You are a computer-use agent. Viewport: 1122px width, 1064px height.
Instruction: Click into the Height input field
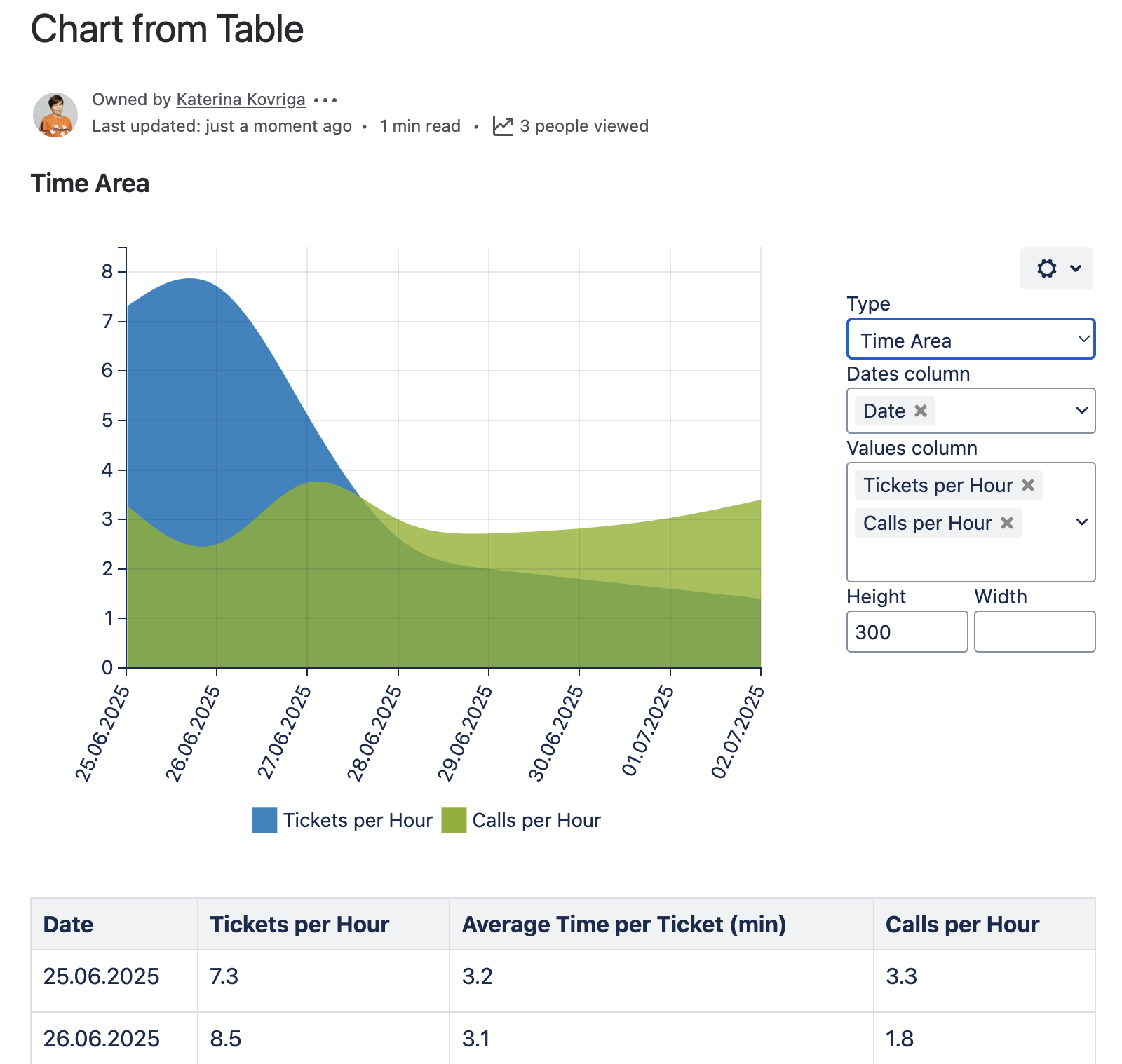click(907, 632)
